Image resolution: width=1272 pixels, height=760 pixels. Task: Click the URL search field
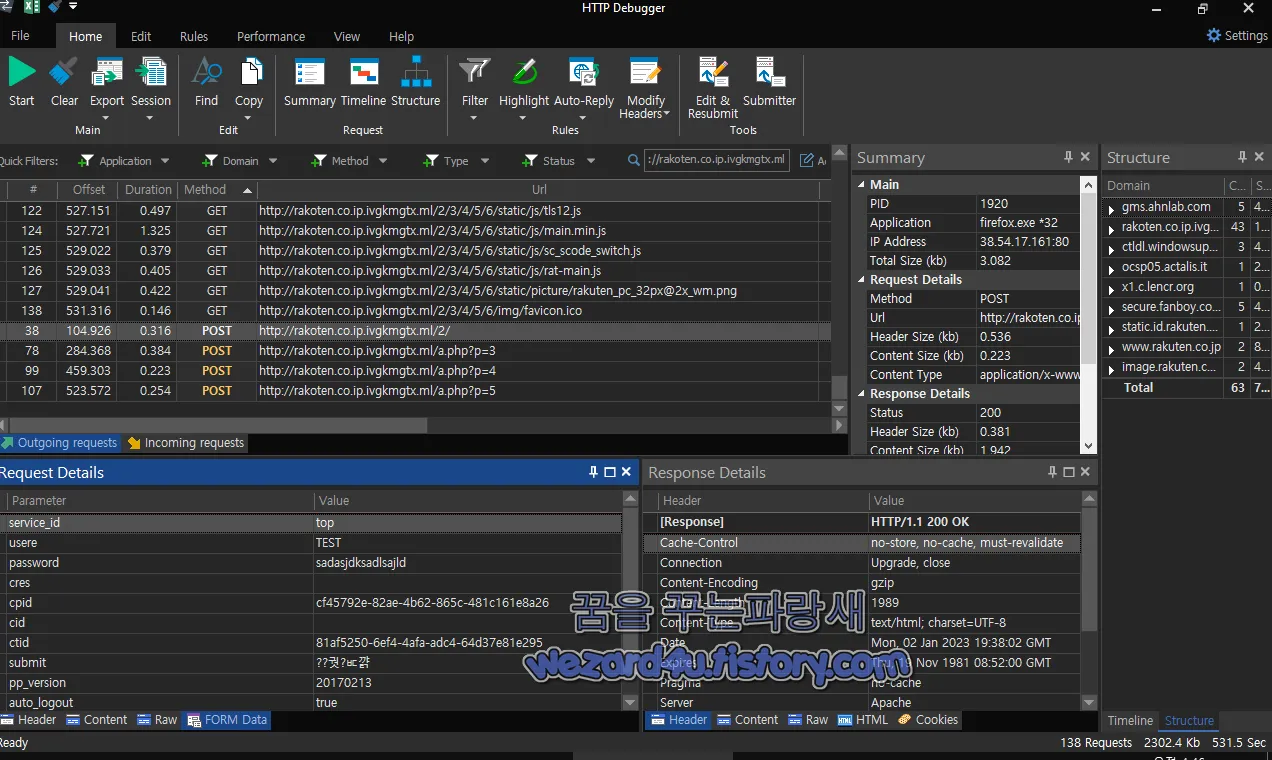click(717, 160)
